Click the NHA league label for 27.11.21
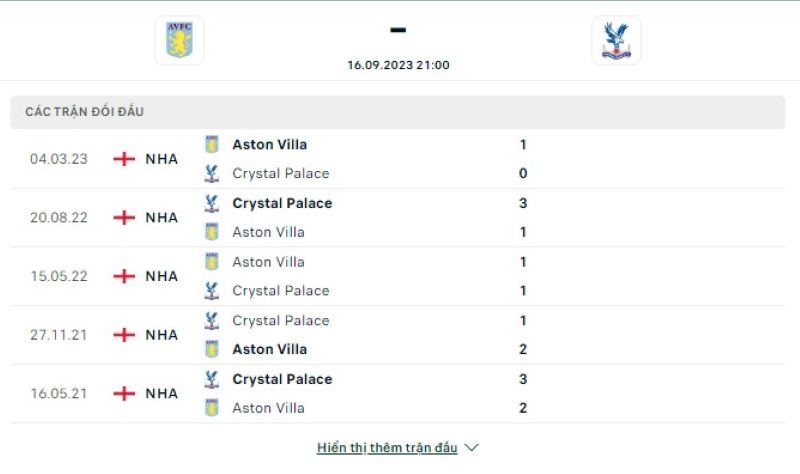The width and height of the screenshot is (800, 474). point(161,335)
